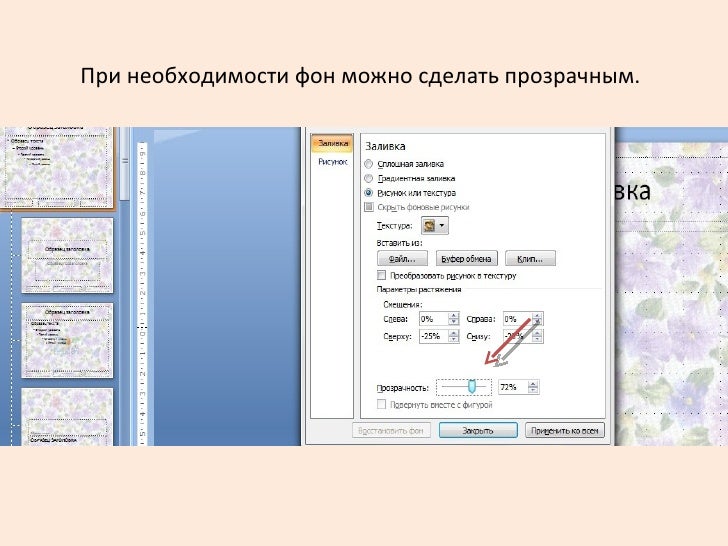728x546 pixels.
Task: Enable Преобразовать рисунок в текстуру checkbox
Action: (382, 275)
